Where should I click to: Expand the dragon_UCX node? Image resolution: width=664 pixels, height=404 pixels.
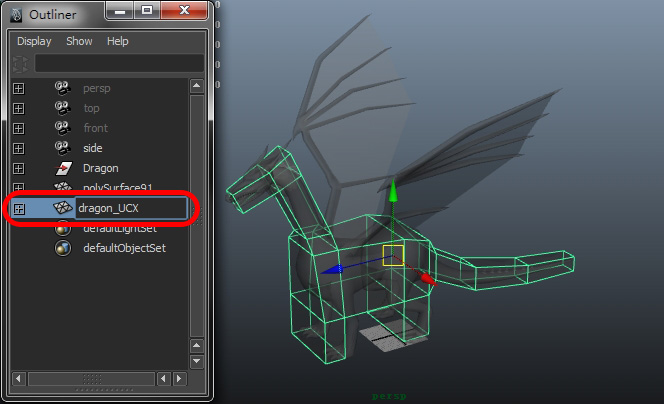(18, 208)
